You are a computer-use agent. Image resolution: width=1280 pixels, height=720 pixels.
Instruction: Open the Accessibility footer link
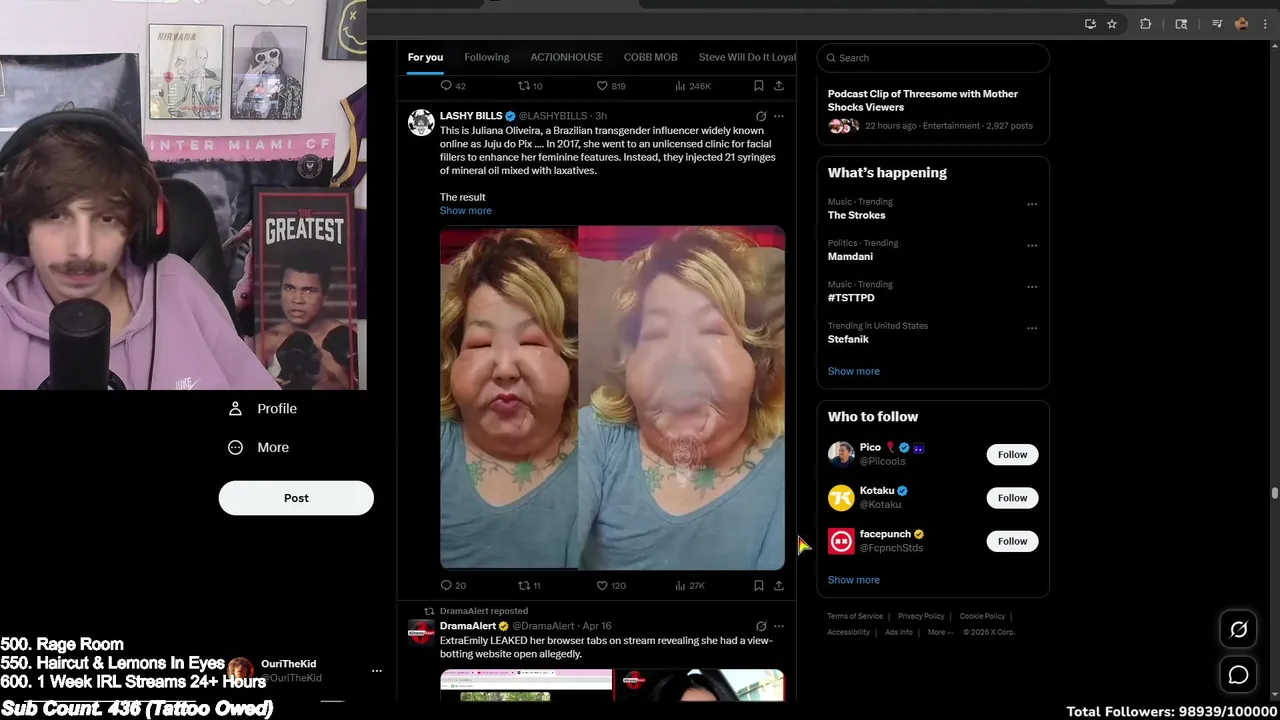click(848, 632)
